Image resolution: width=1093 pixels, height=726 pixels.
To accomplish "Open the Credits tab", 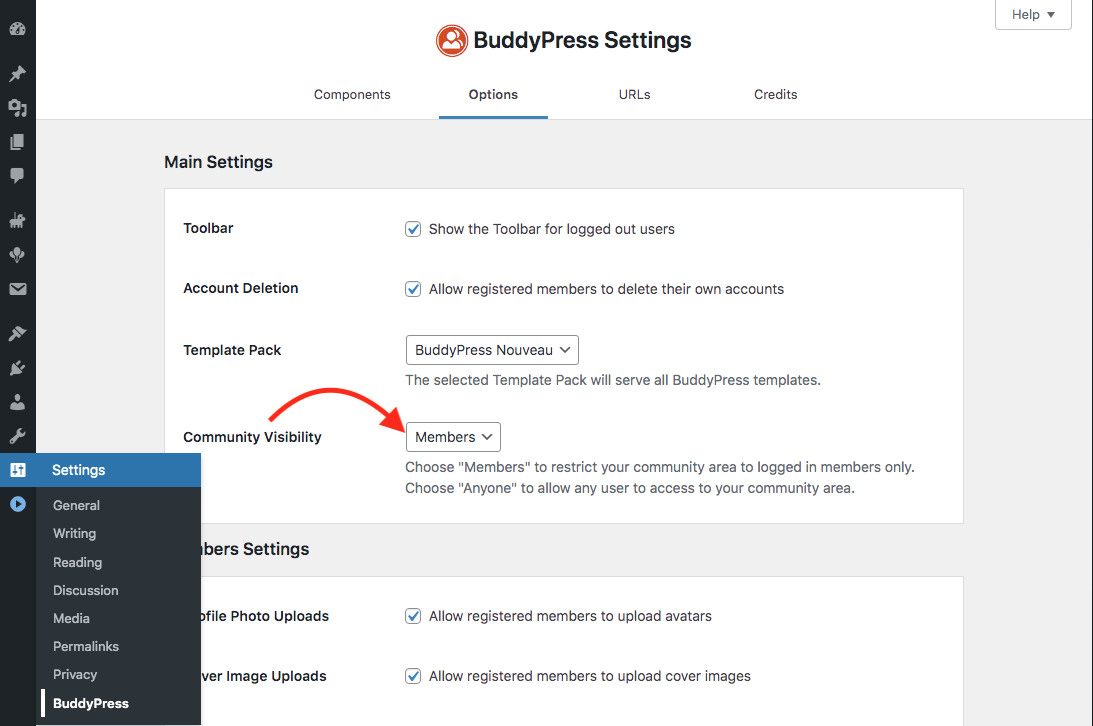I will click(775, 95).
